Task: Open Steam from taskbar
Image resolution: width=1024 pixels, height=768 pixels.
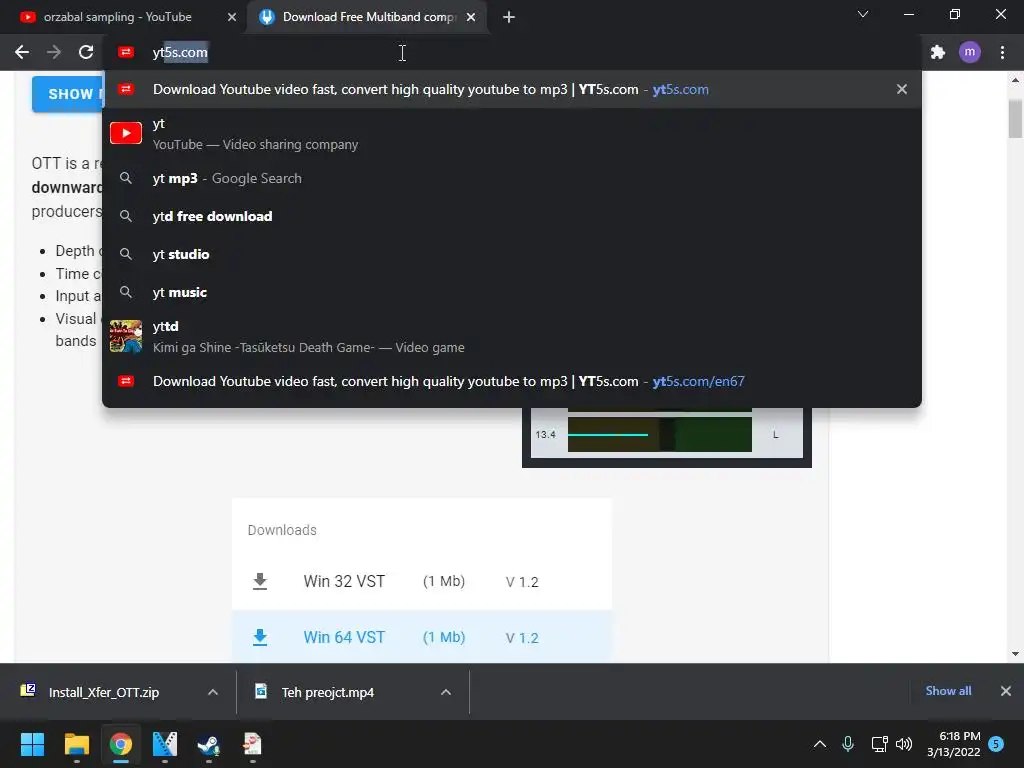Action: (x=209, y=744)
